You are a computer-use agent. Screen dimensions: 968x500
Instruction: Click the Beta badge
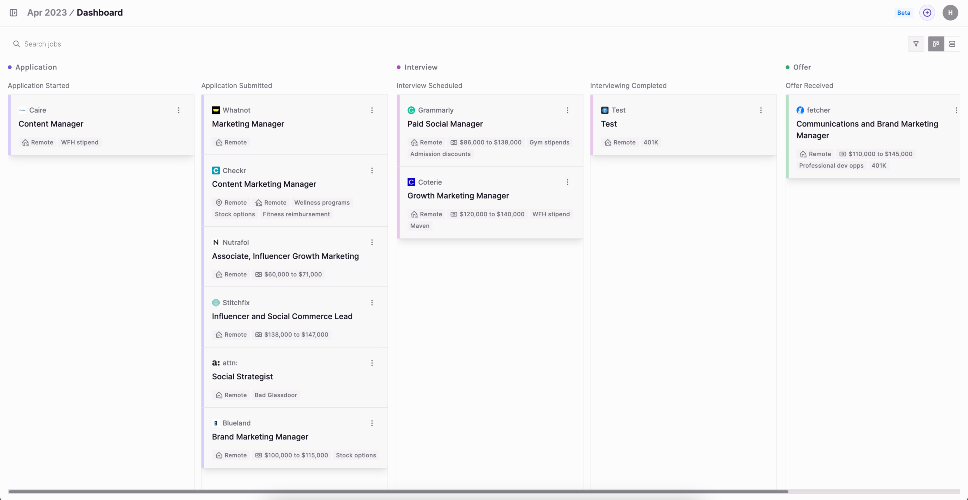(904, 12)
